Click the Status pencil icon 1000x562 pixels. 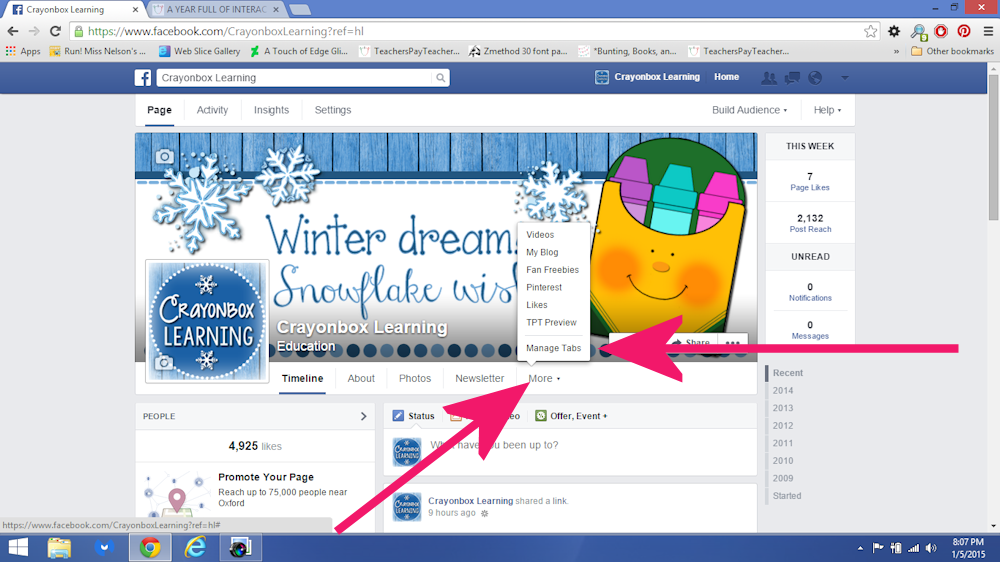[398, 416]
